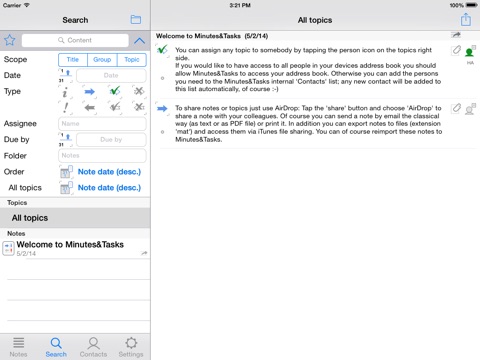
Task: Select the Group scope segment
Action: [x=102, y=60]
